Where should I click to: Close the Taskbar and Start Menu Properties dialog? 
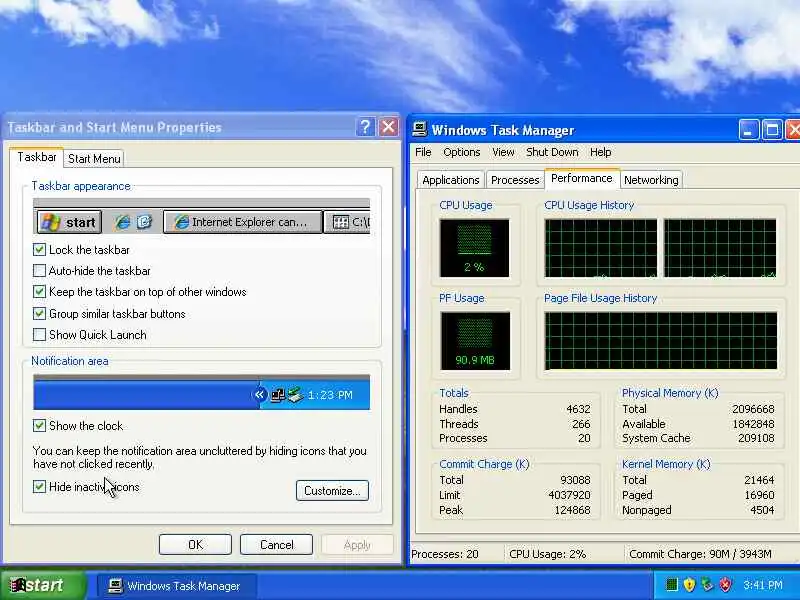tap(388, 127)
